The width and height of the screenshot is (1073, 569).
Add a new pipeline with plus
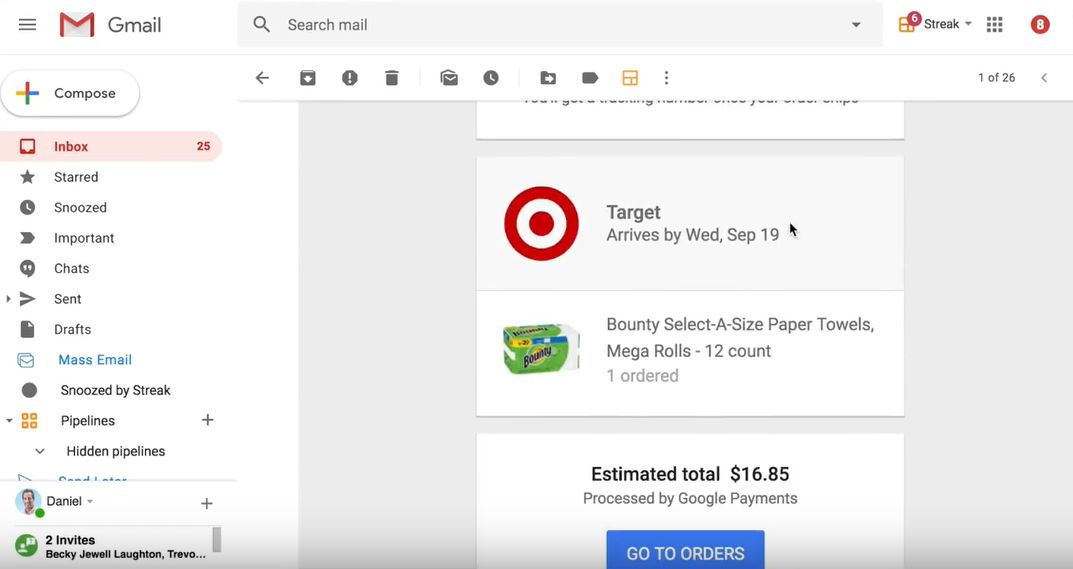(x=207, y=420)
